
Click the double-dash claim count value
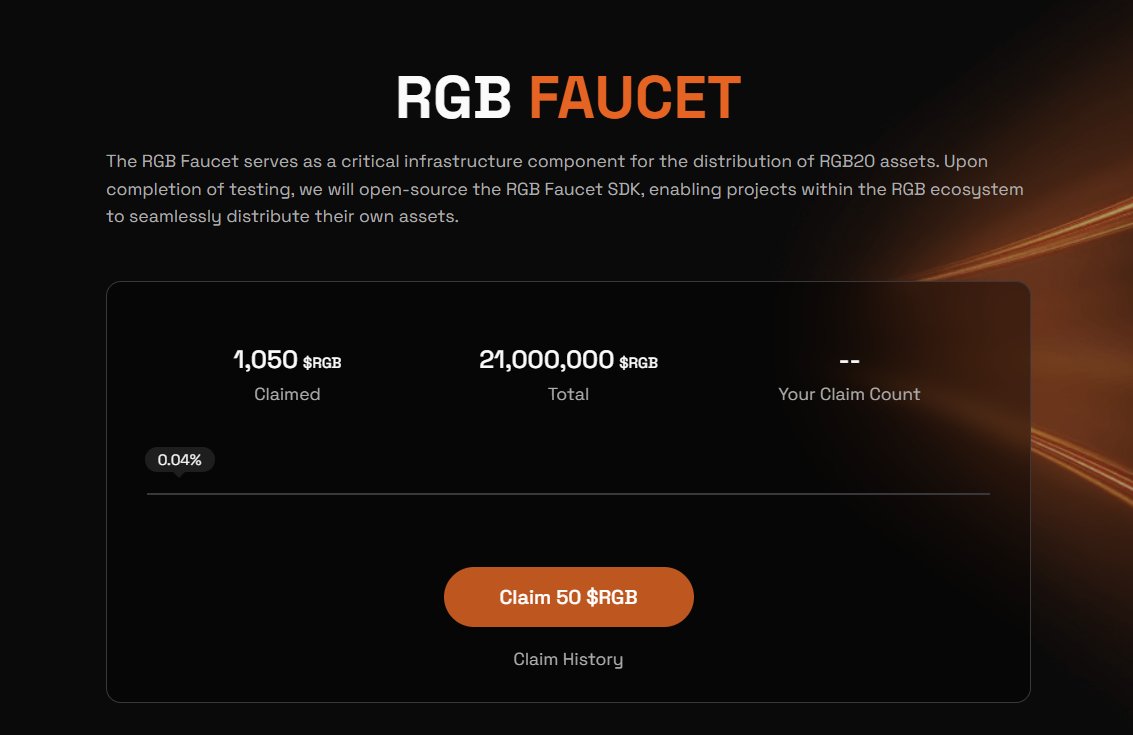[849, 360]
